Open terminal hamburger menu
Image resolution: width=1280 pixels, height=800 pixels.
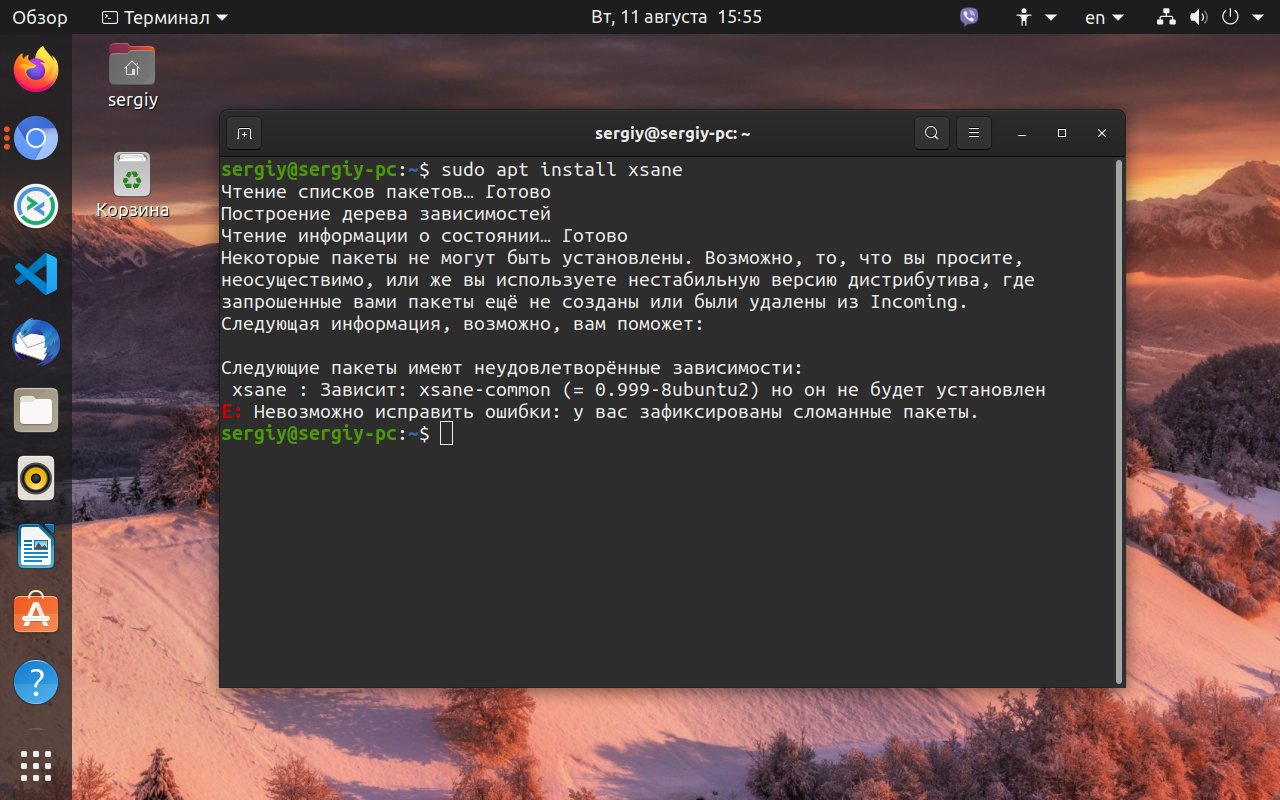tap(974, 133)
